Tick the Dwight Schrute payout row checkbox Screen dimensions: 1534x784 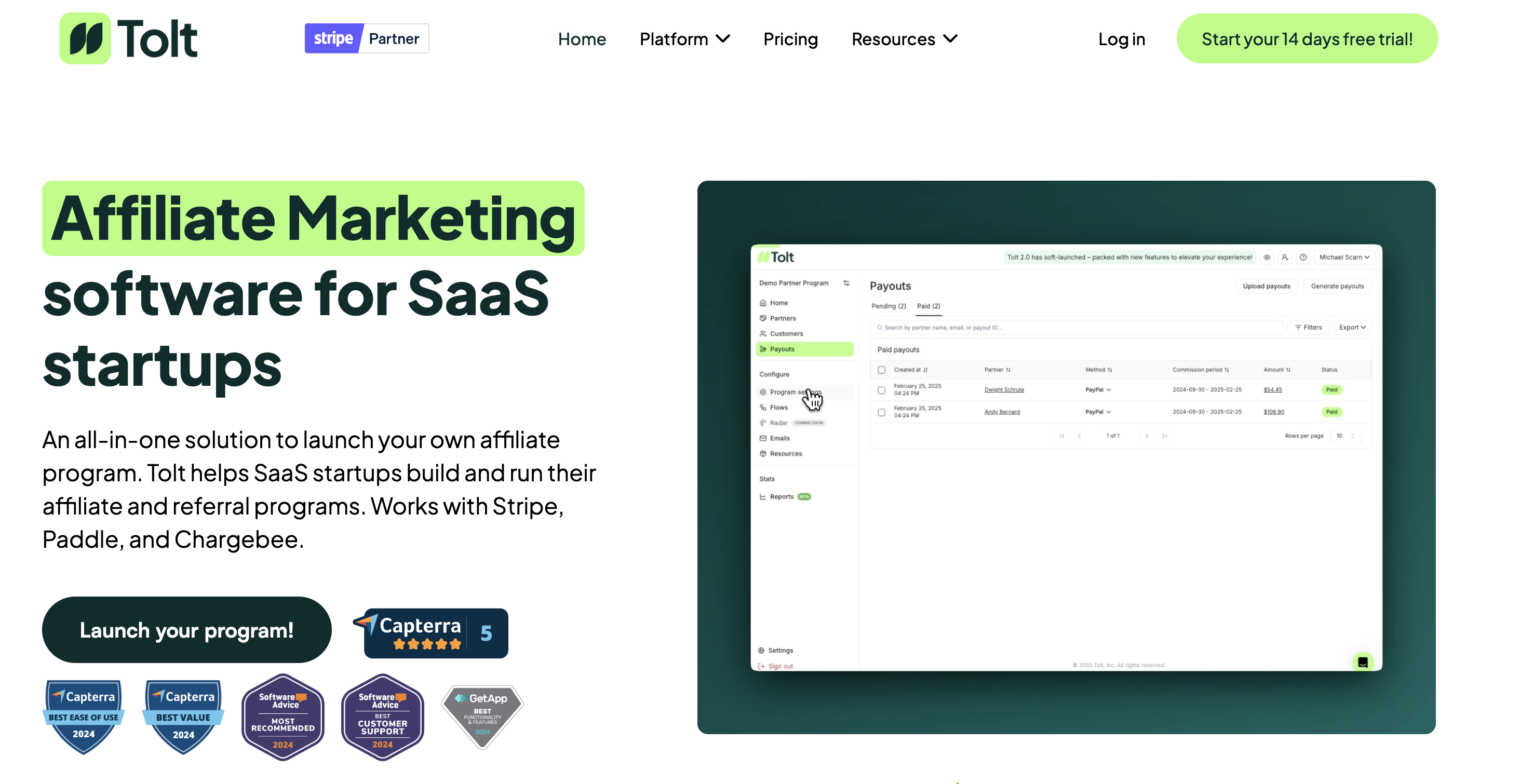tap(881, 390)
